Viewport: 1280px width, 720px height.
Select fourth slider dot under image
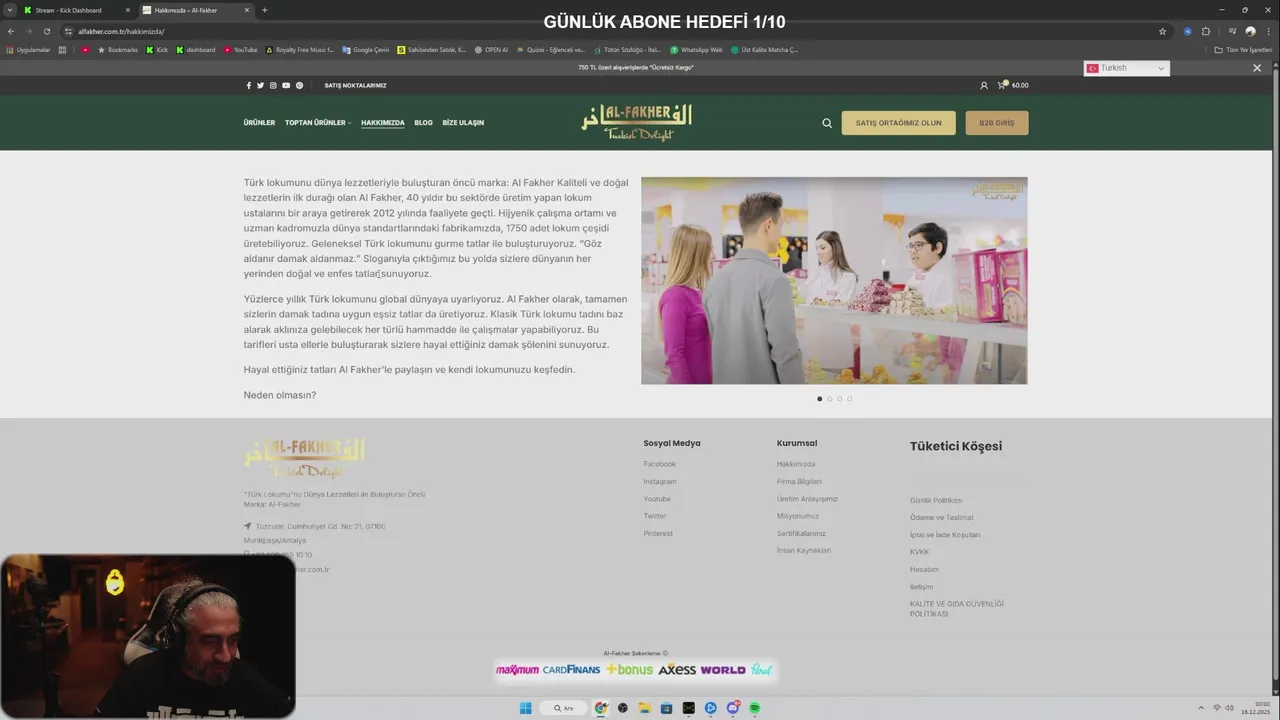tap(850, 399)
